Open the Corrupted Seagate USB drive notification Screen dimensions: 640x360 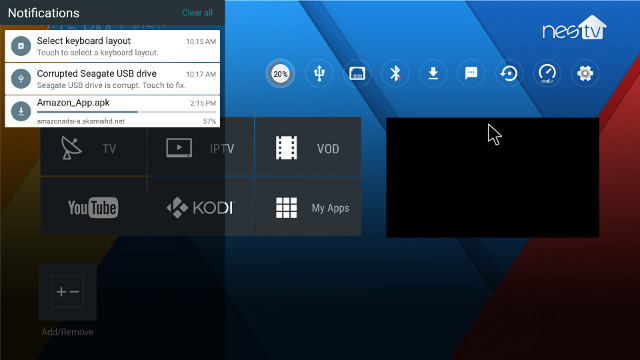[112, 79]
